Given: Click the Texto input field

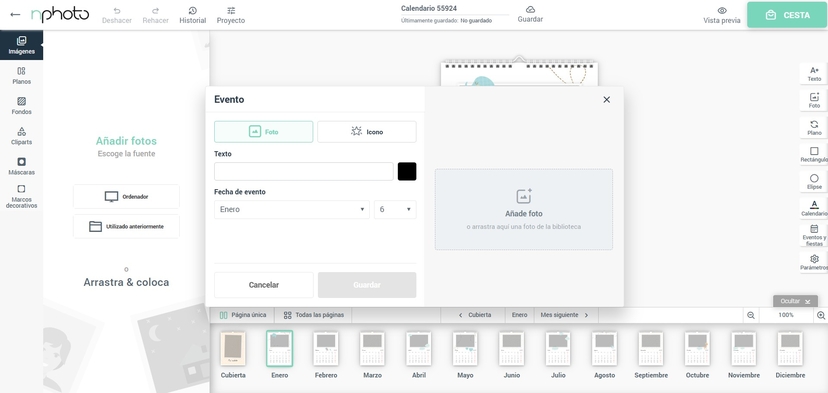Looking at the screenshot, I should pyautogui.click(x=304, y=171).
